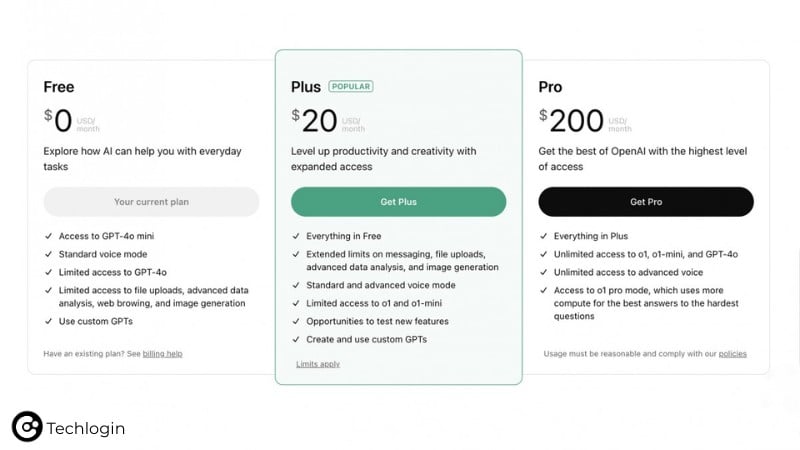This screenshot has width=800, height=450.
Task: Click the black Get Pro button
Action: click(646, 202)
